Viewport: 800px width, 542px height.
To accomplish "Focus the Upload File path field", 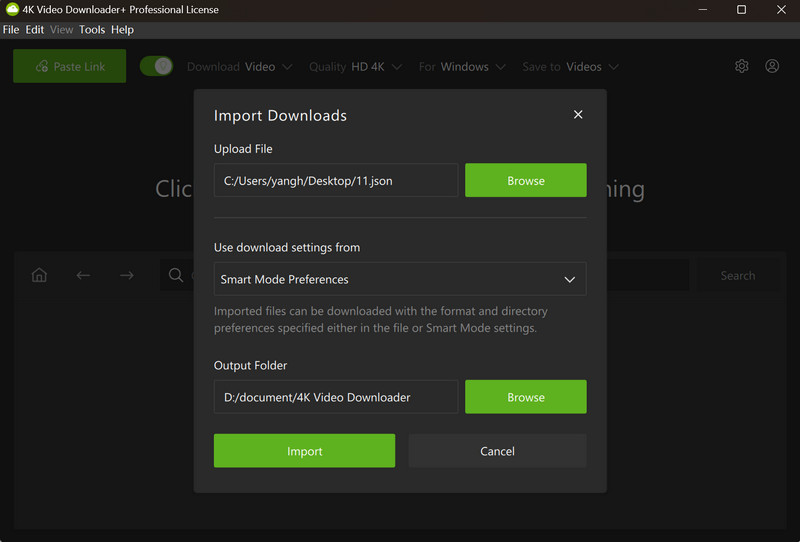I will tap(336, 180).
